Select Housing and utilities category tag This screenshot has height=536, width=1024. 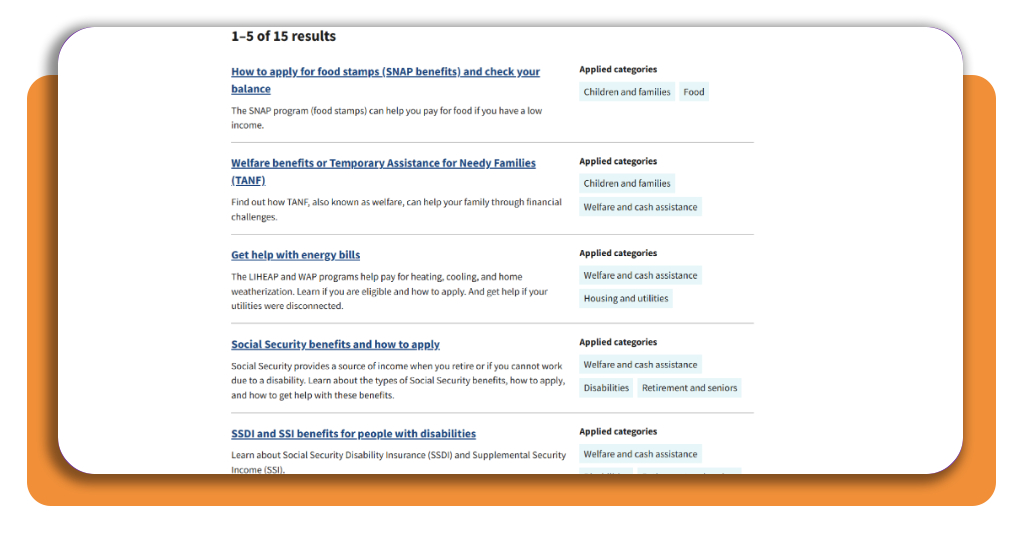pos(626,298)
